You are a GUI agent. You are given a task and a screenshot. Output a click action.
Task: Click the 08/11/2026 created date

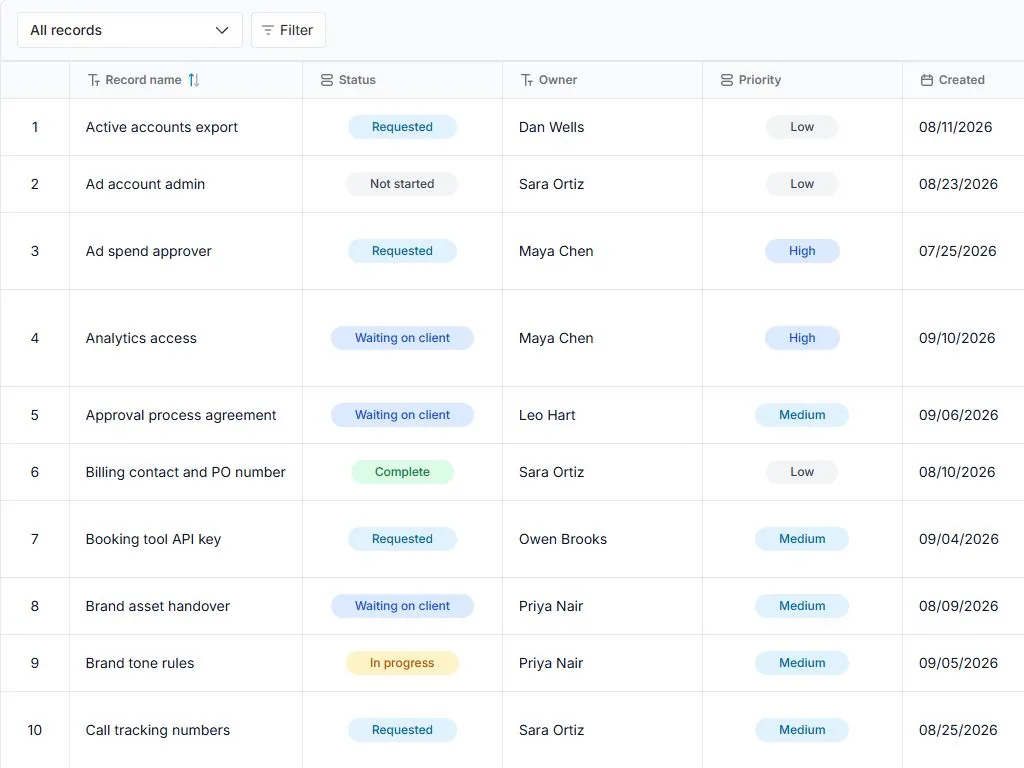coord(955,127)
